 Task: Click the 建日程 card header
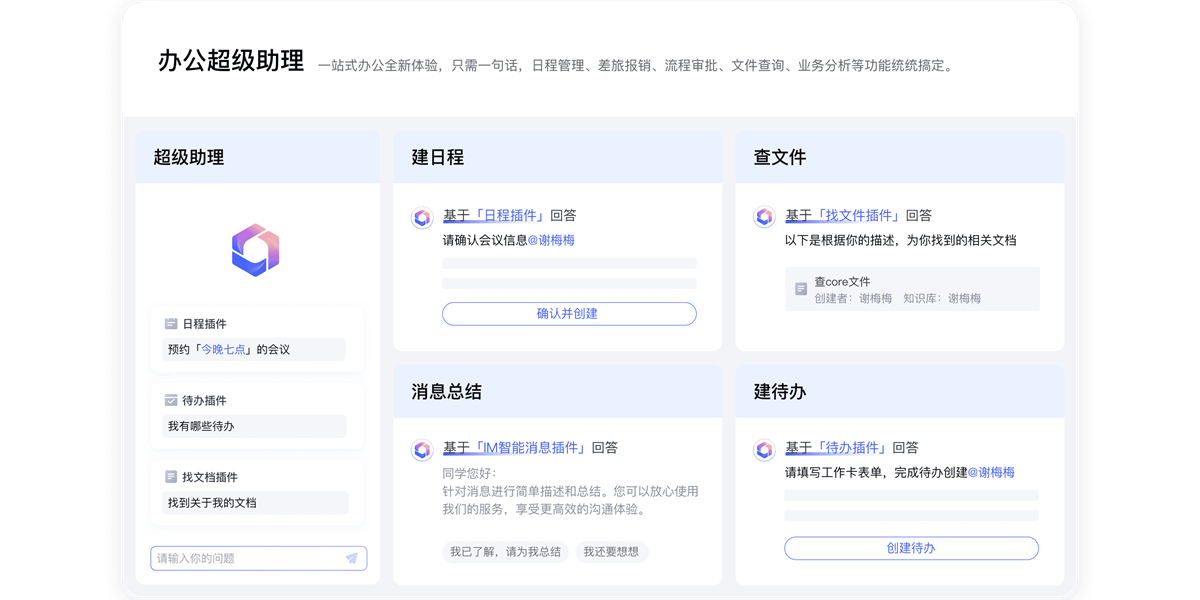tap(558, 157)
